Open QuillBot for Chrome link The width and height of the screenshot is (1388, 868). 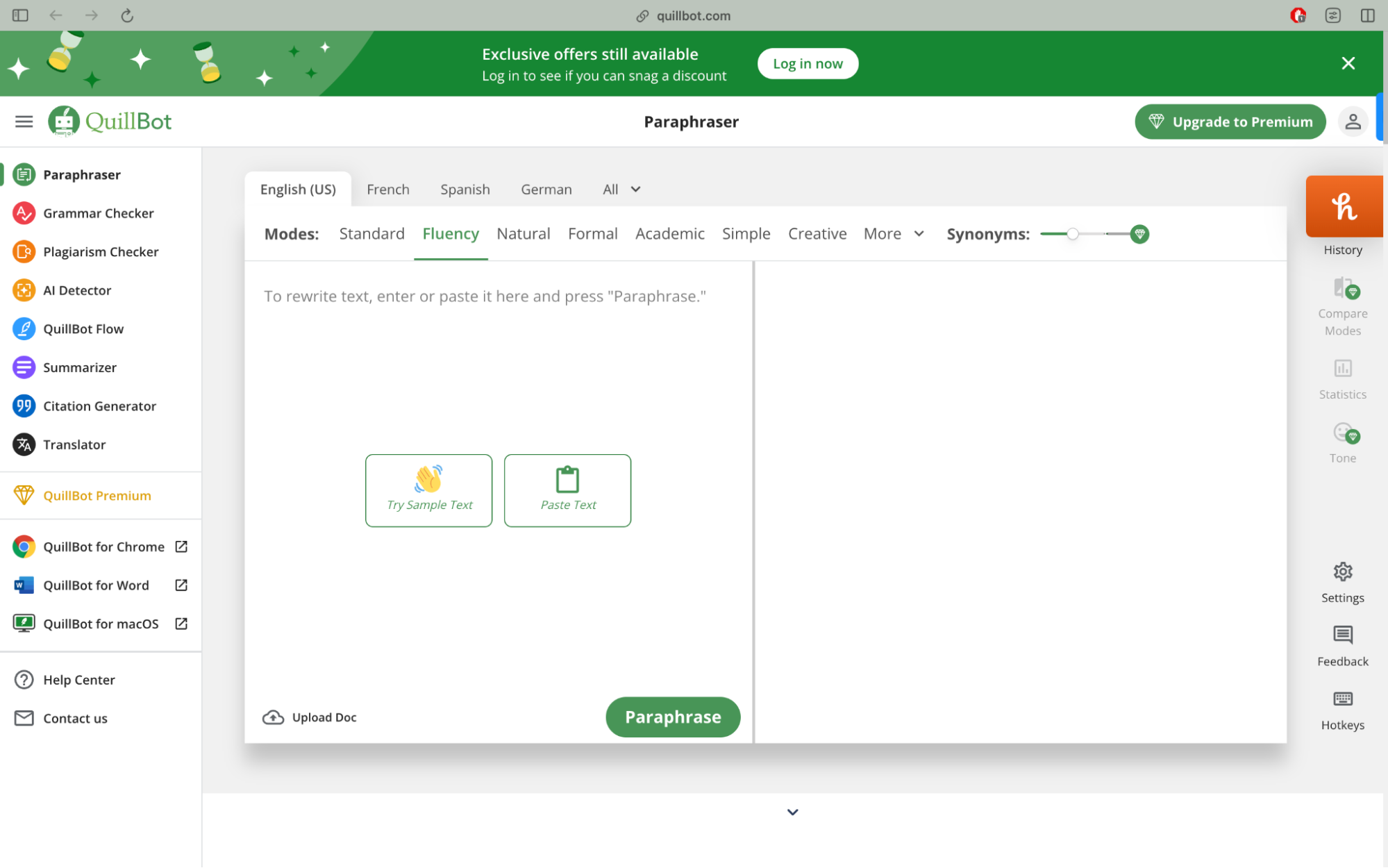(101, 546)
